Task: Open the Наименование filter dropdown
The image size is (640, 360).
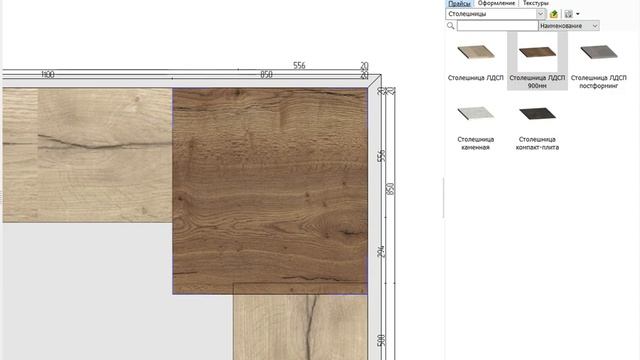Action: pos(569,26)
